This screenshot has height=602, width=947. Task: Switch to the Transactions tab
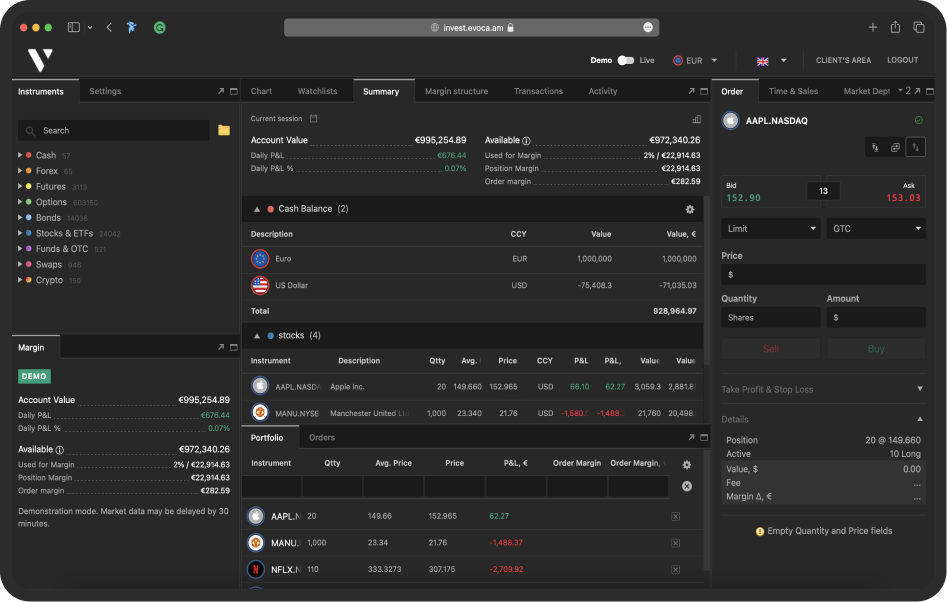coord(538,91)
